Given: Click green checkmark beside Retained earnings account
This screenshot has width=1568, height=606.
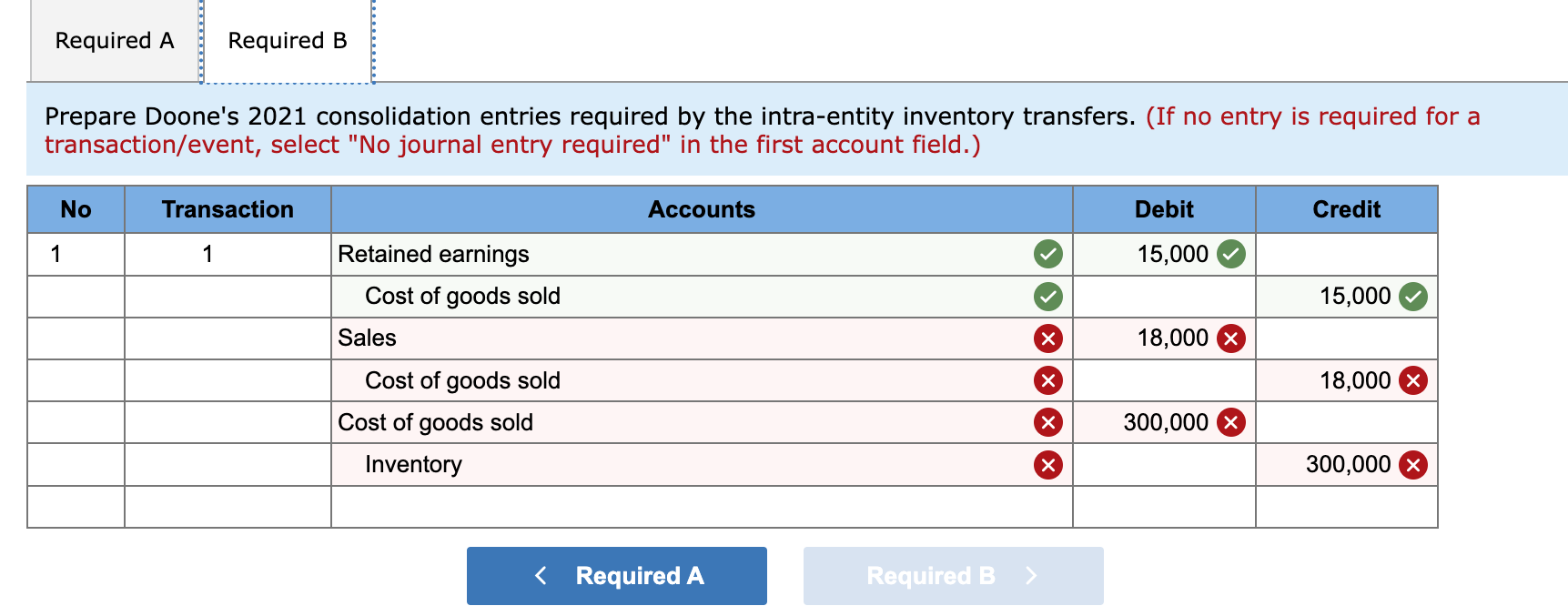Looking at the screenshot, I should pos(1047,254).
